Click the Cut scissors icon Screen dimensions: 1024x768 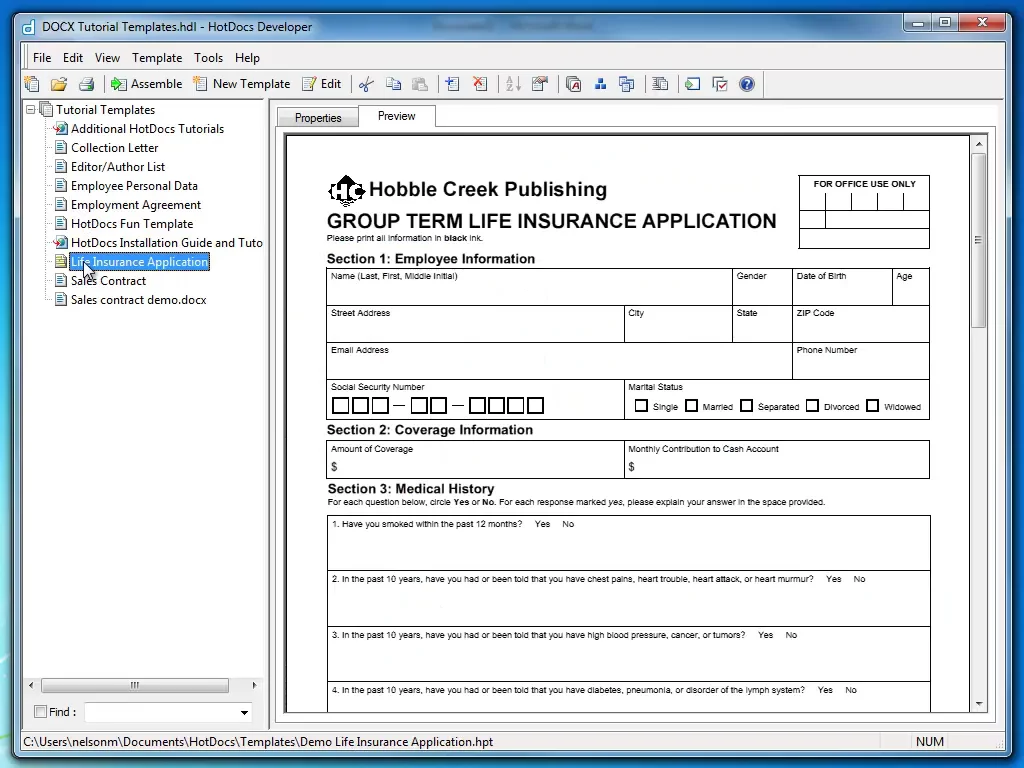point(366,84)
